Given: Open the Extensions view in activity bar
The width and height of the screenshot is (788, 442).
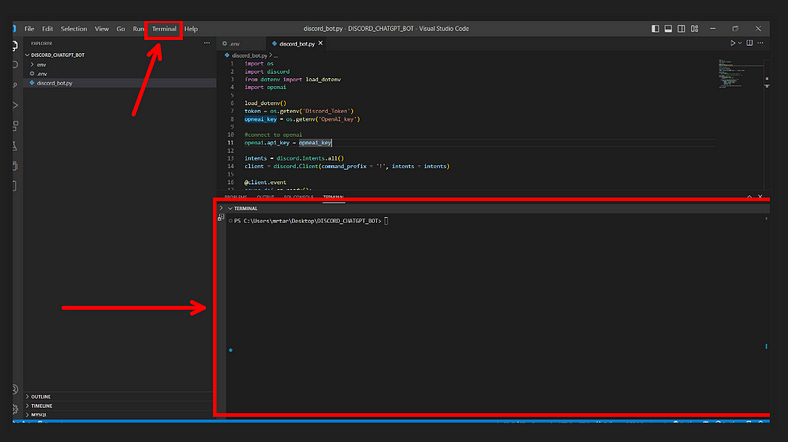Looking at the screenshot, I should click(15, 126).
